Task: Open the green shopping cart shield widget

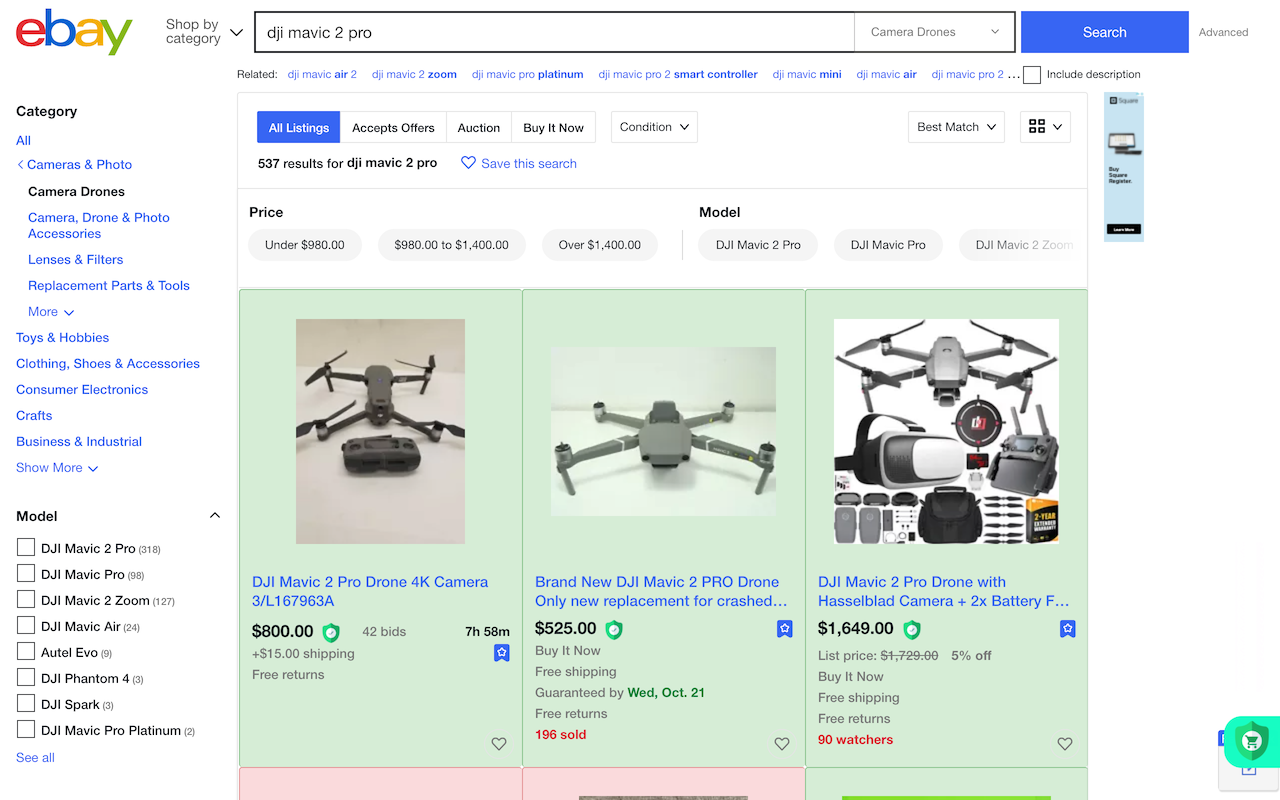Action: click(1252, 741)
